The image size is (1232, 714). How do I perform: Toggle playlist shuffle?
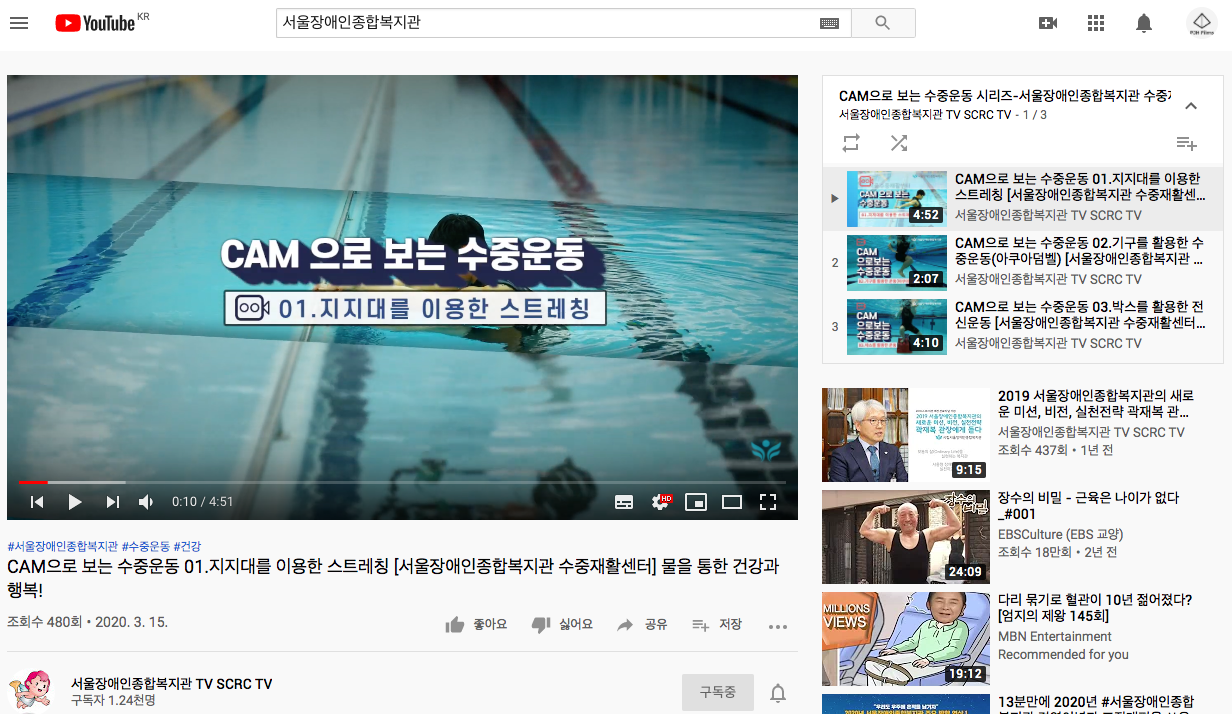tap(899, 143)
